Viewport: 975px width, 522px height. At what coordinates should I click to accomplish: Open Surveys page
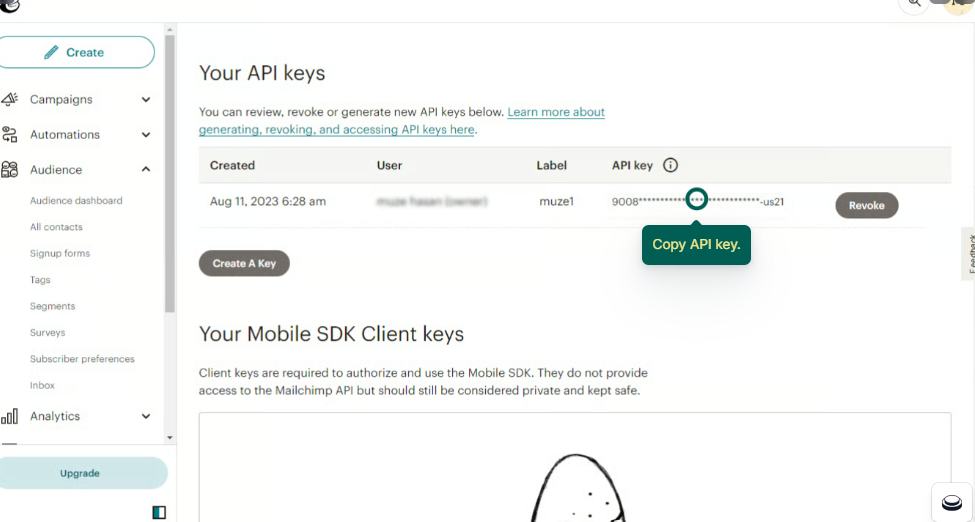pyautogui.click(x=47, y=332)
